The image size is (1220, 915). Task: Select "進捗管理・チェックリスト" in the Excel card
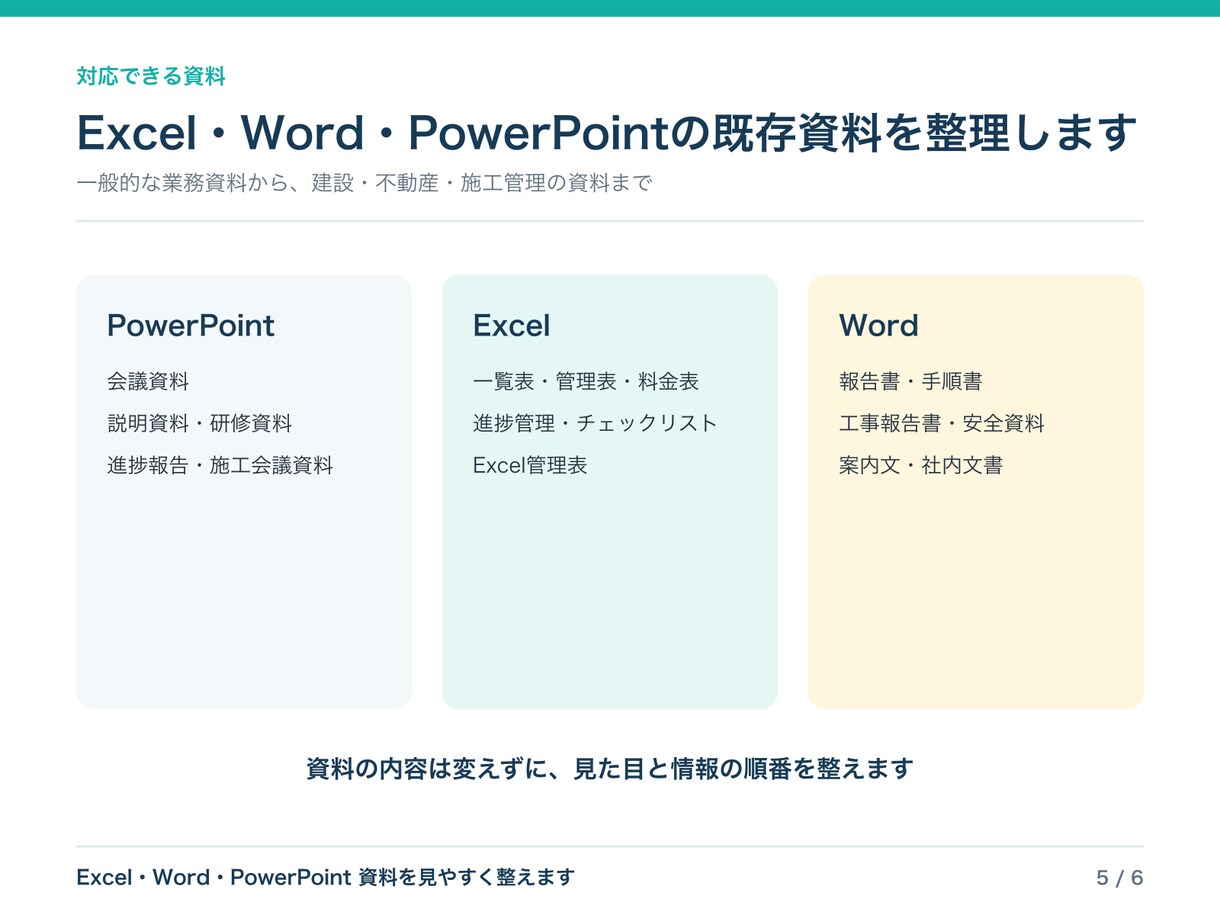point(595,423)
